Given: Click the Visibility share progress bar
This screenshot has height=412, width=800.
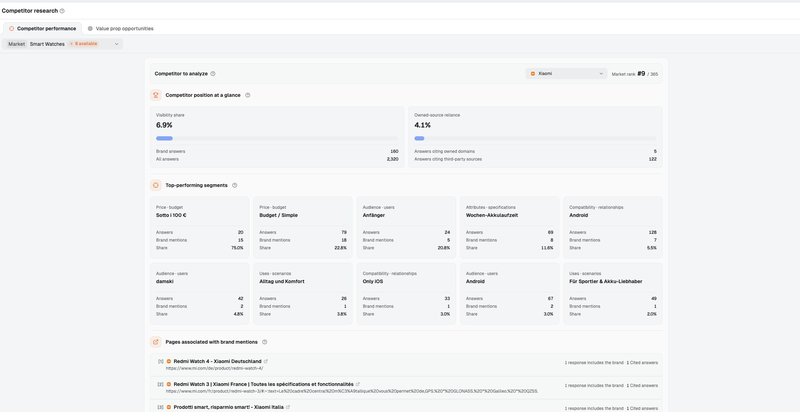Looking at the screenshot, I should tap(277, 138).
